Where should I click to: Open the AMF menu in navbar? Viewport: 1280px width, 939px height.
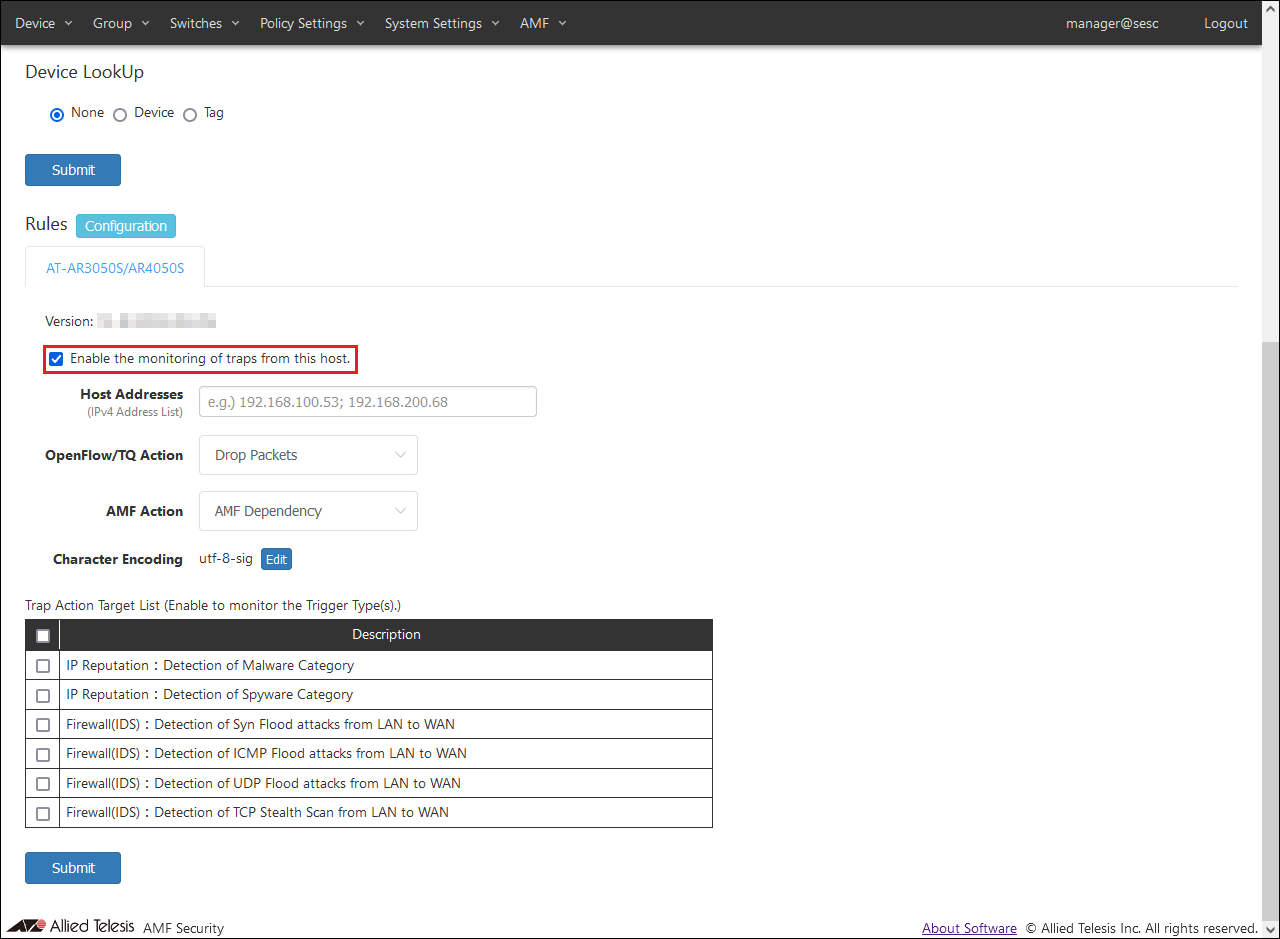(543, 23)
